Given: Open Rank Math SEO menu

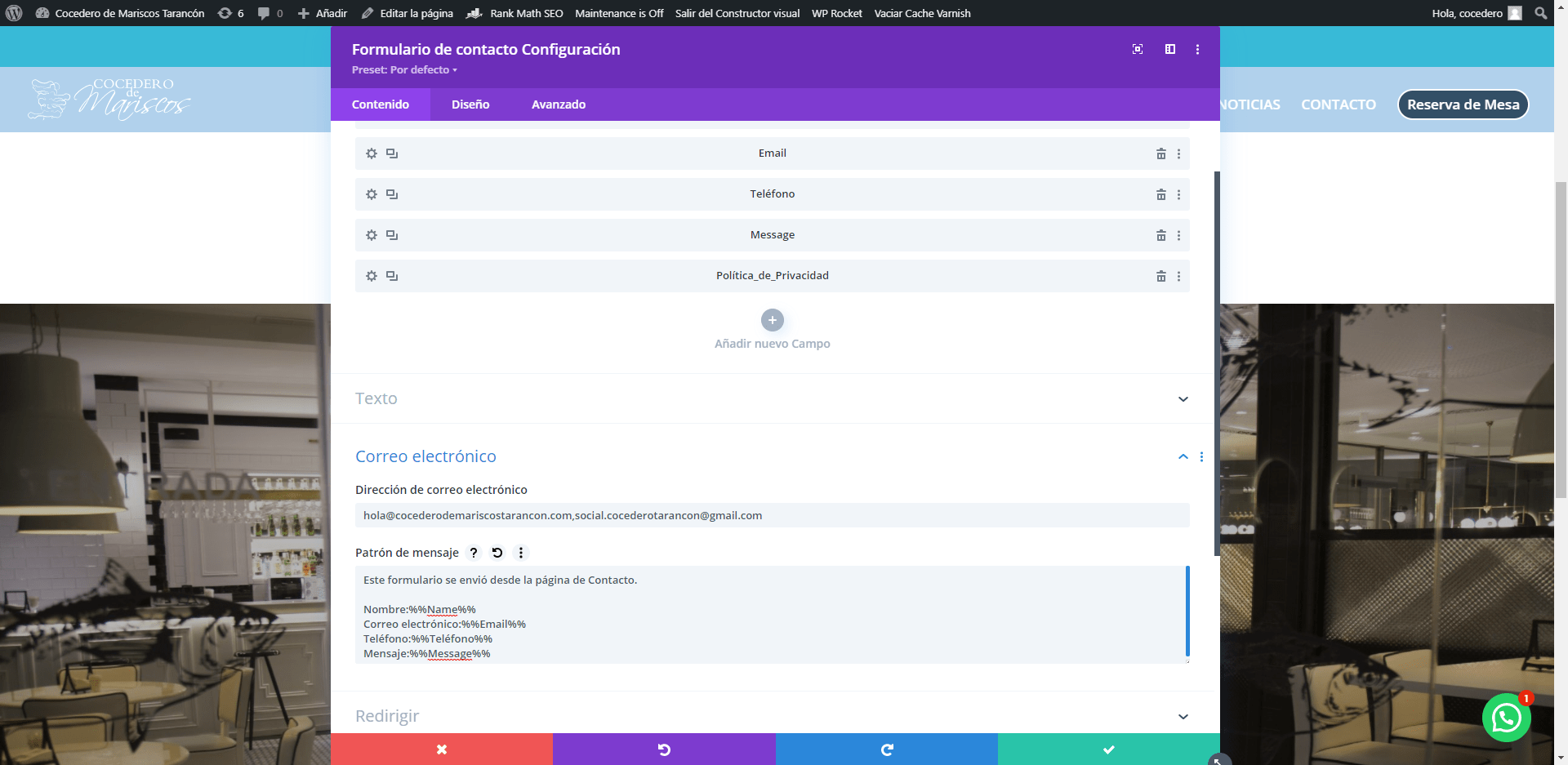Looking at the screenshot, I should [x=515, y=13].
